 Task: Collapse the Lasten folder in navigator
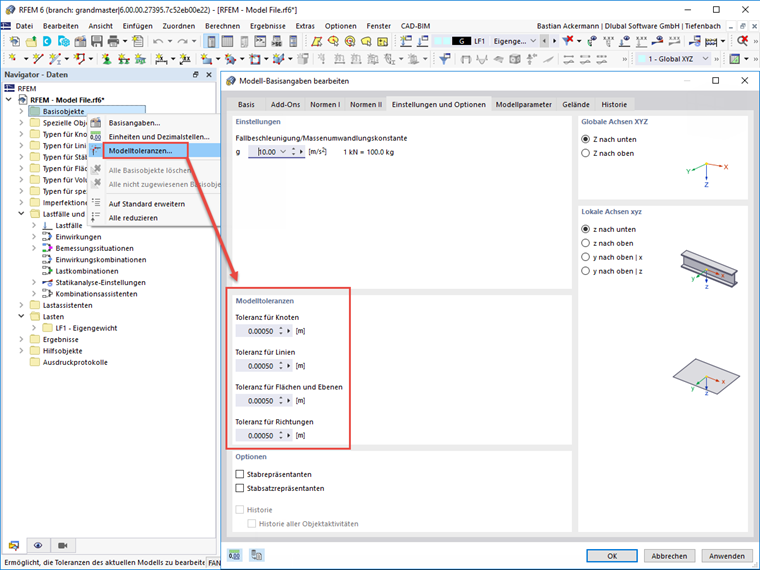click(x=21, y=317)
